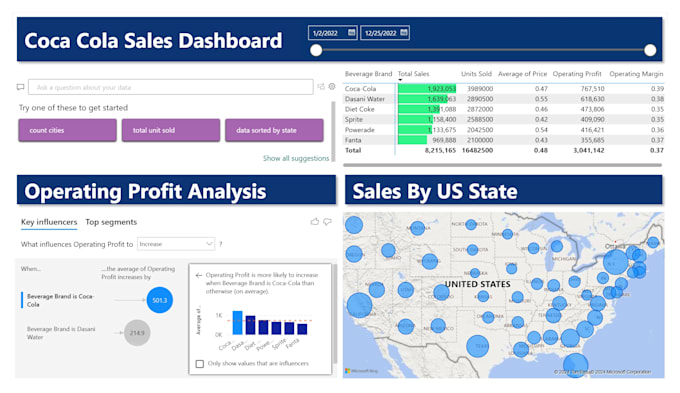Select the 501.3 influencer bubble
The image size is (680, 393).
pyautogui.click(x=160, y=300)
